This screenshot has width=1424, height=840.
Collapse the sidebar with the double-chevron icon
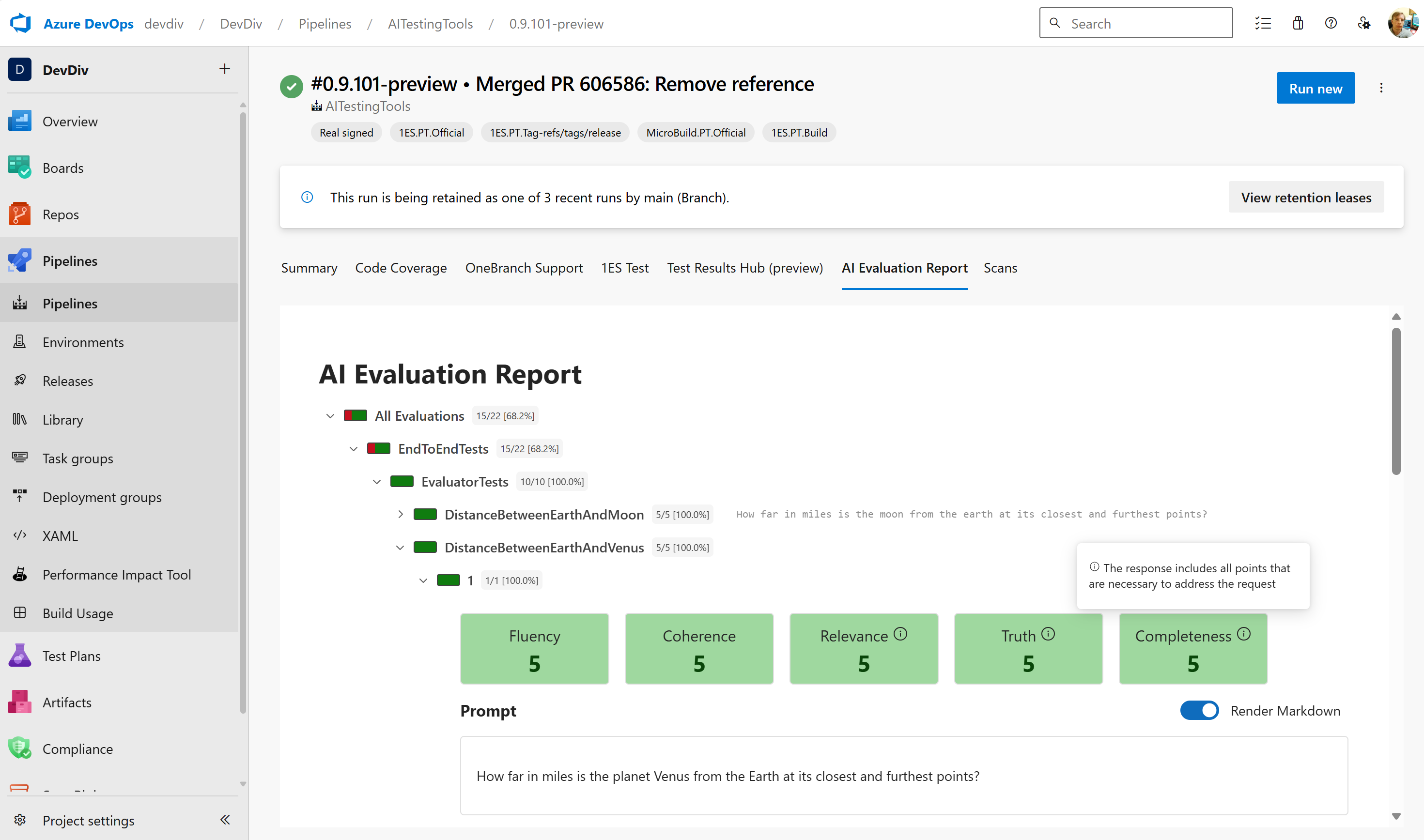click(225, 820)
